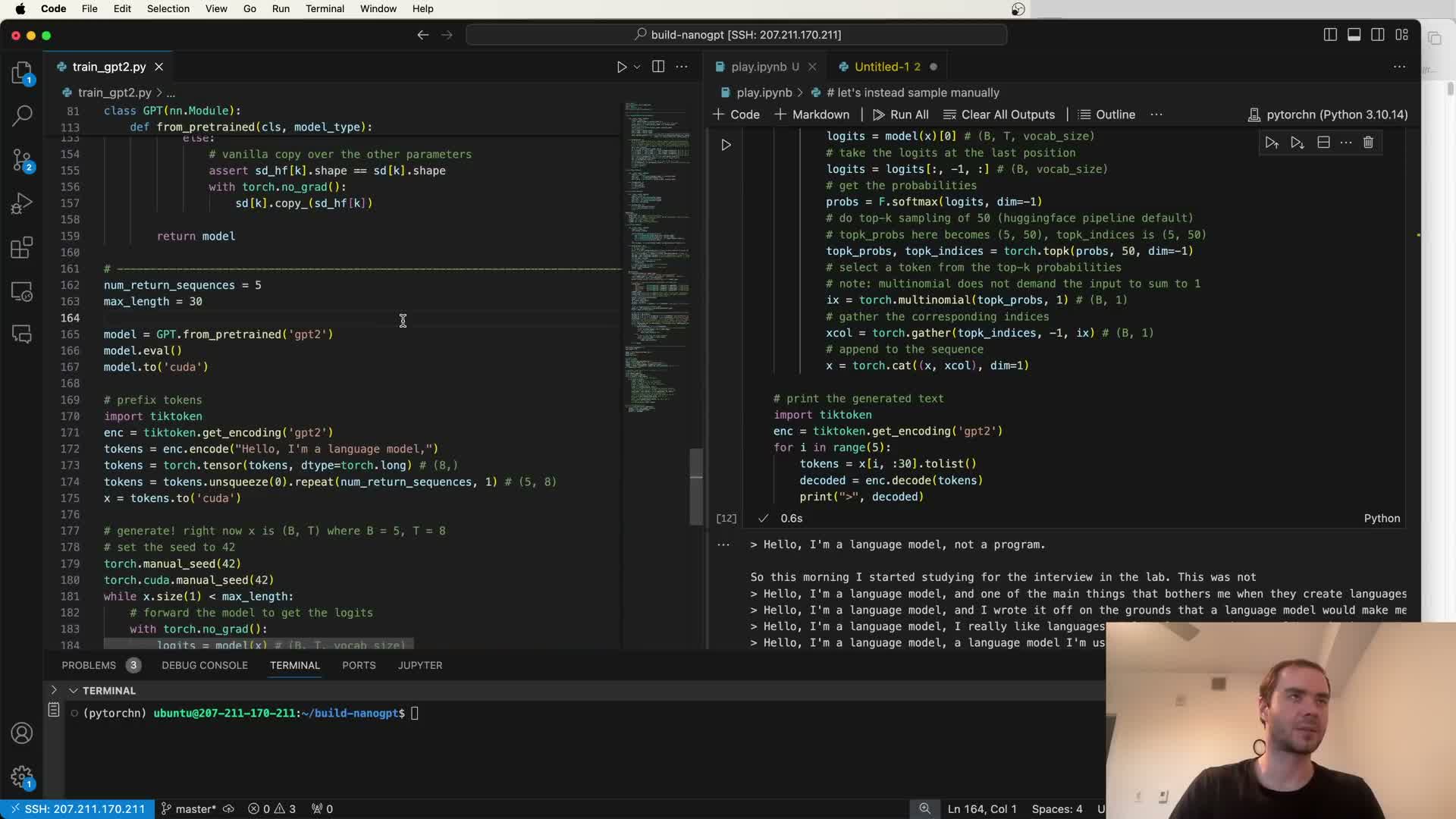
Task: Click Clear All Outputs button
Action: pyautogui.click(x=999, y=115)
